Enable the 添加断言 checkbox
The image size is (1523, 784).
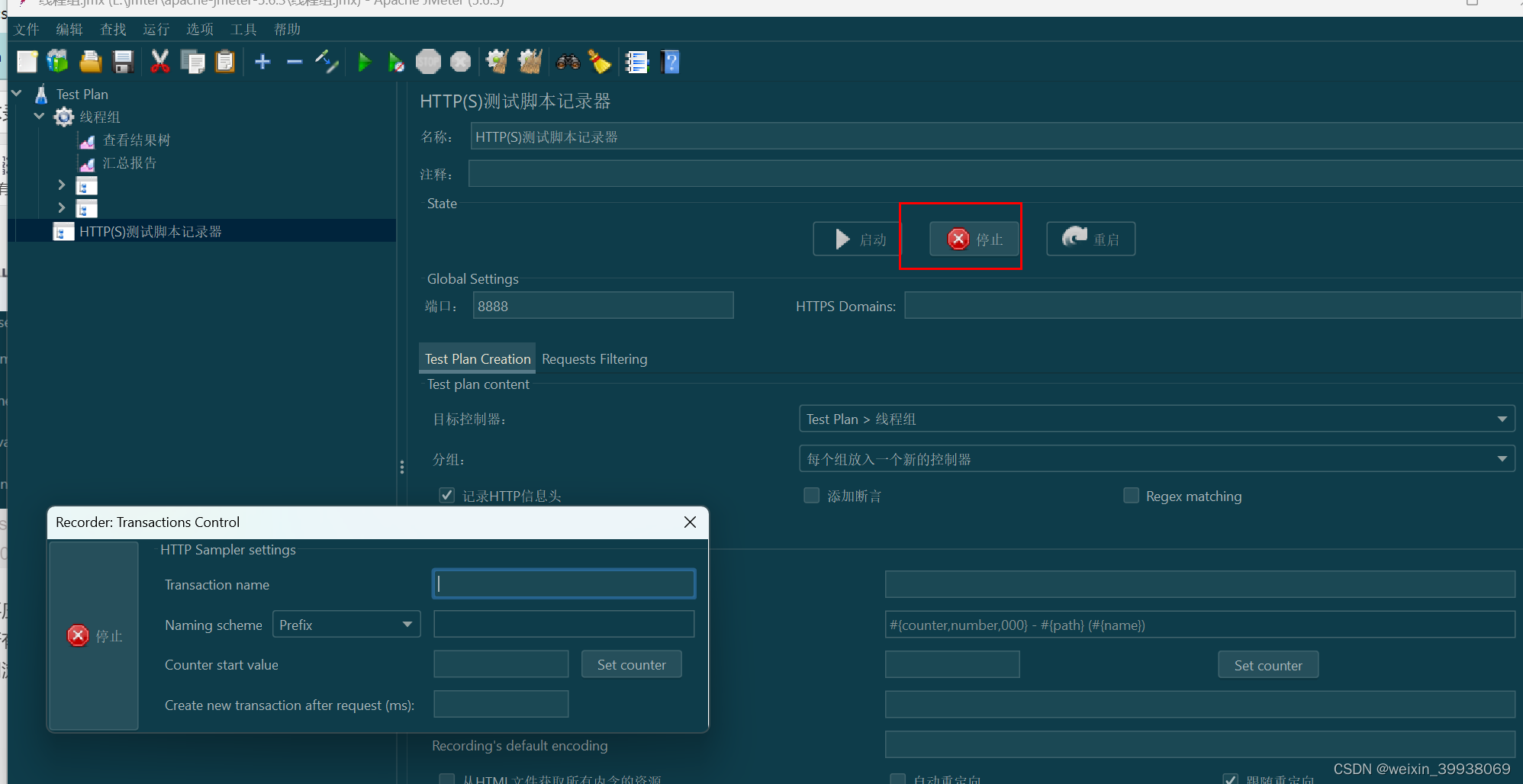(812, 496)
